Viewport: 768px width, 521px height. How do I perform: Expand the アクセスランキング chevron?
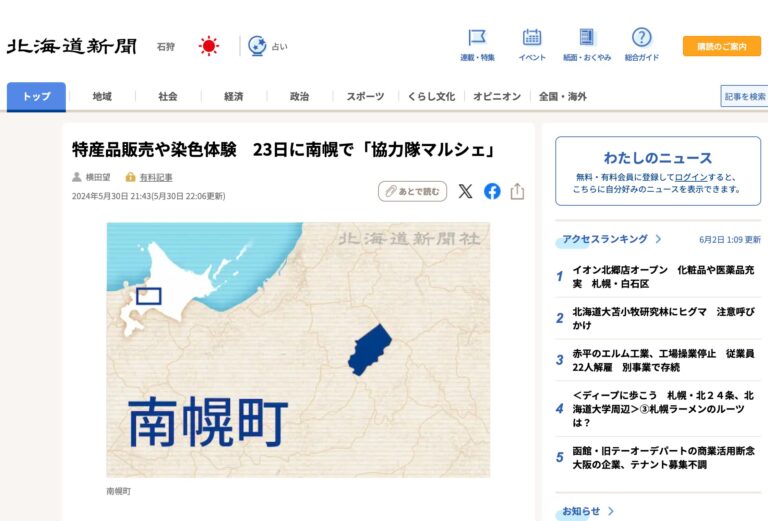tap(658, 239)
